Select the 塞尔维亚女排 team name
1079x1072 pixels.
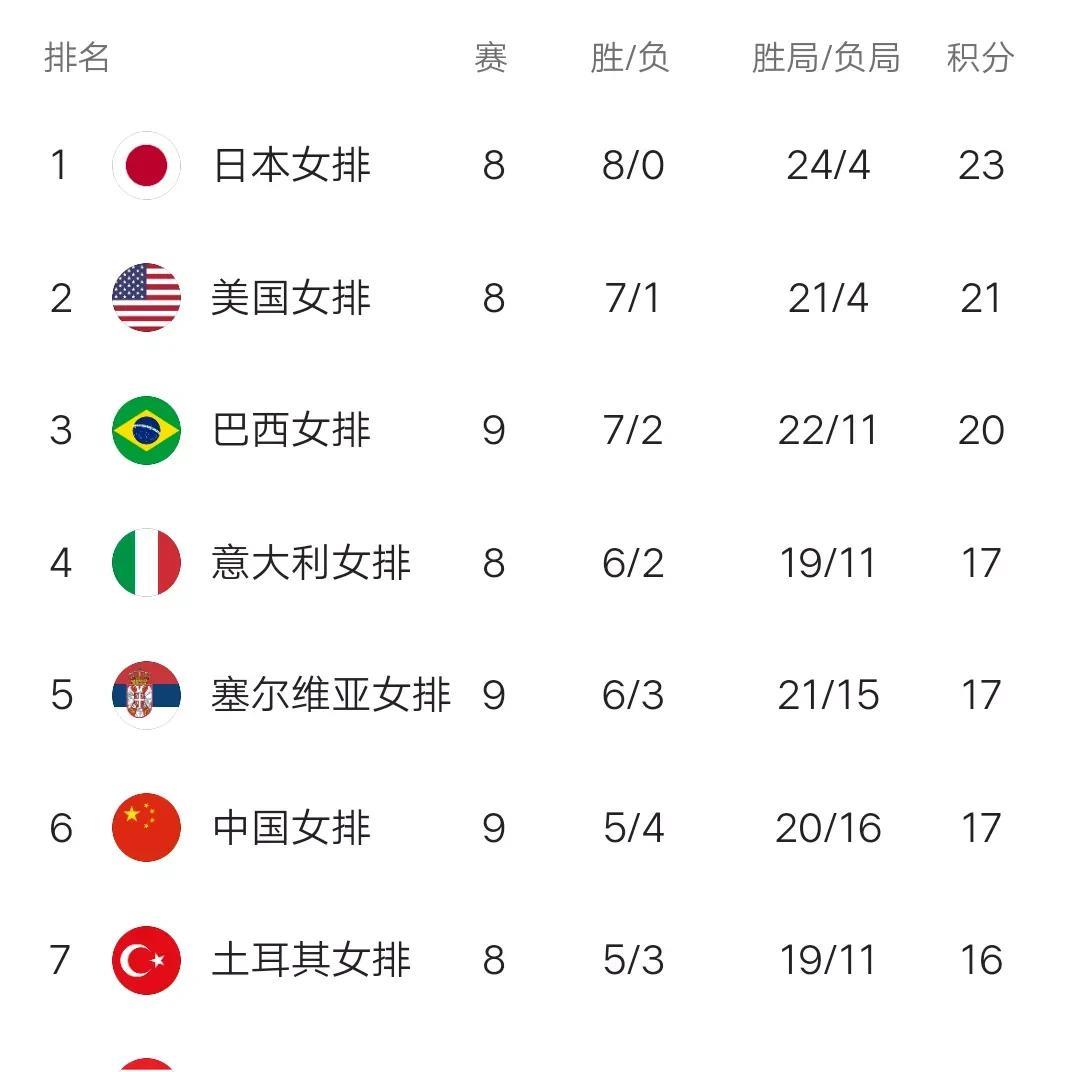coord(331,695)
